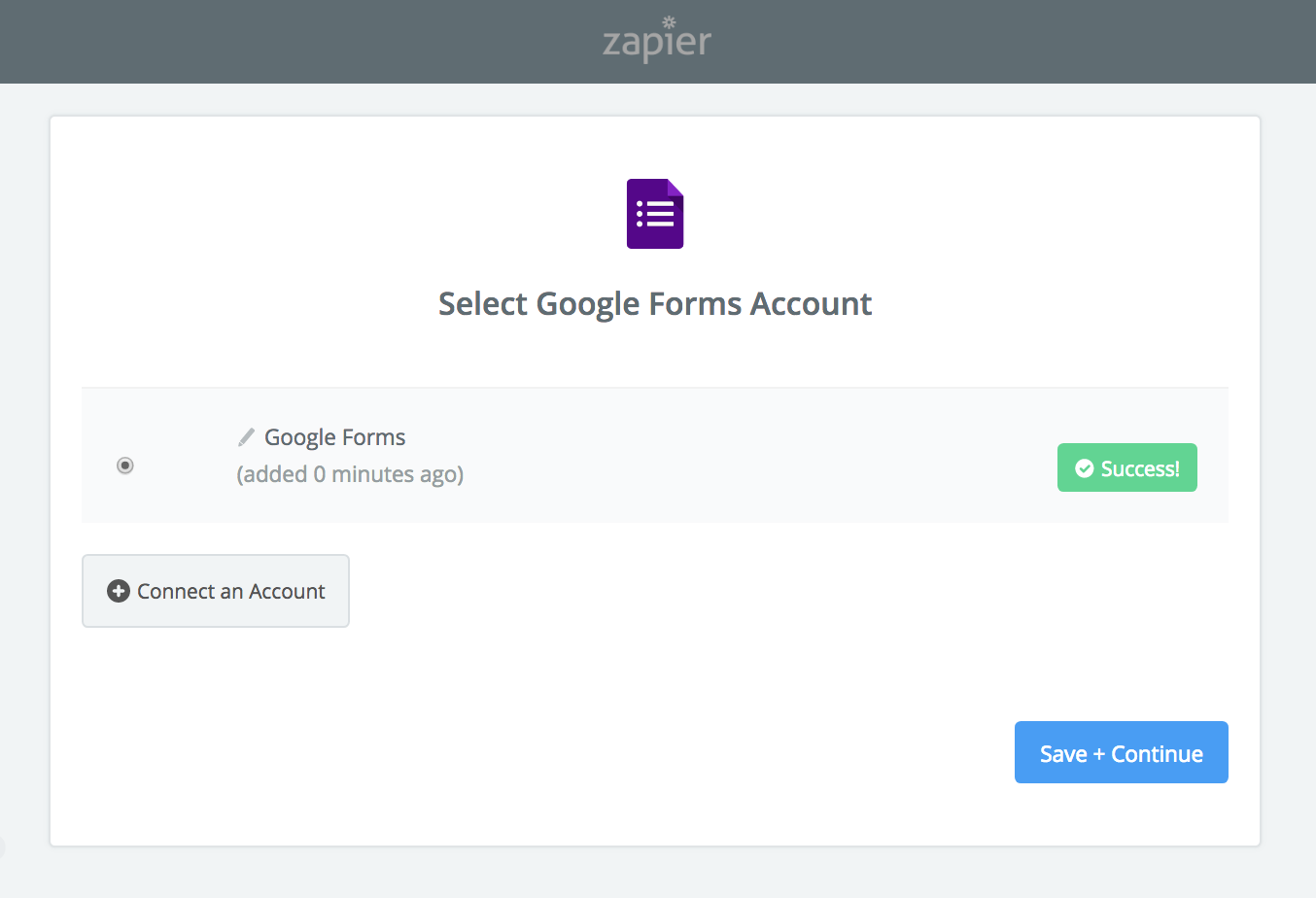Select the Google Forms account radio button
This screenshot has height=898, width=1316.
[125, 466]
